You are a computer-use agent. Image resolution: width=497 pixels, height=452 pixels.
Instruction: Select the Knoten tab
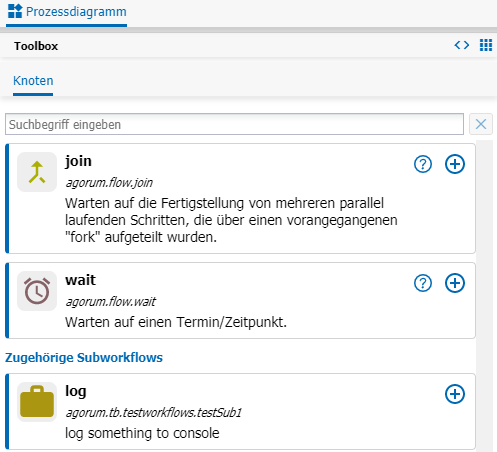[x=33, y=81]
